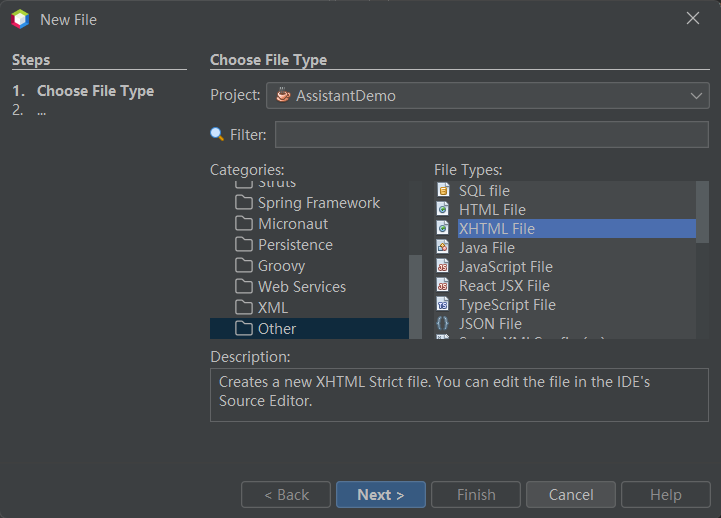The height and width of the screenshot is (518, 721).
Task: Click the Help button
Action: pyautogui.click(x=665, y=494)
